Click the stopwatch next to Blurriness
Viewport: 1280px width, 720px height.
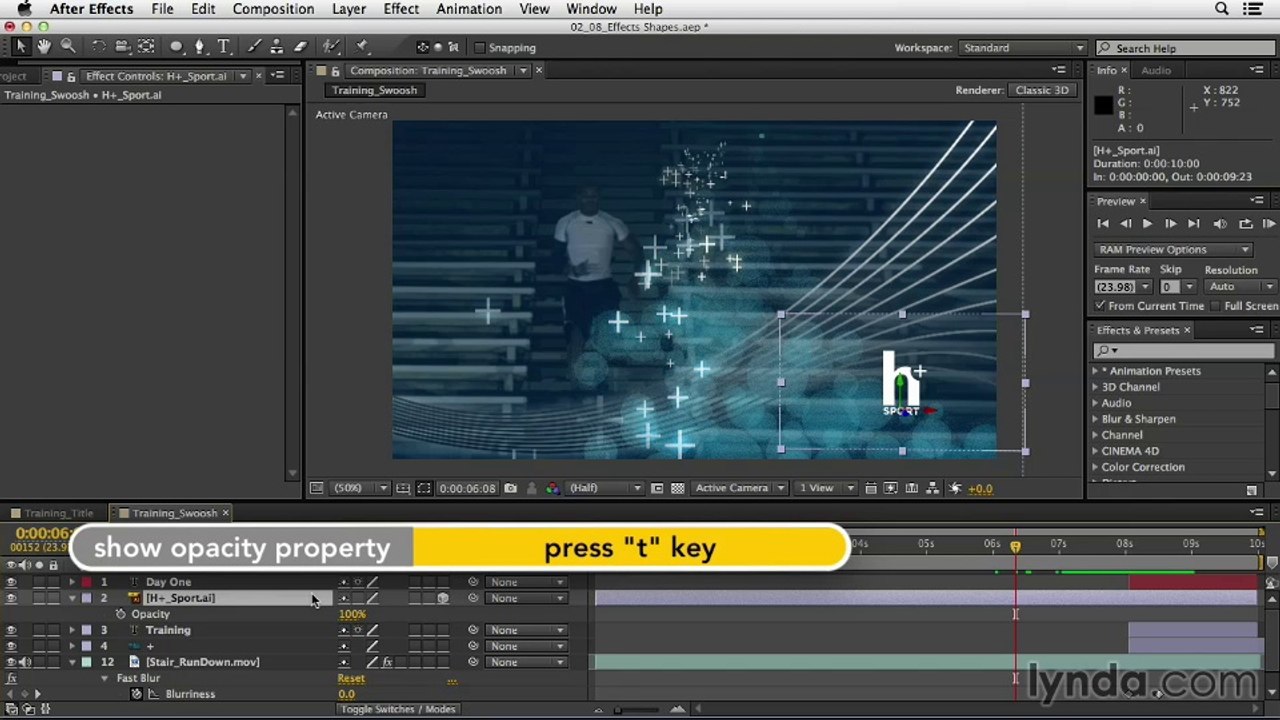pyautogui.click(x=136, y=694)
